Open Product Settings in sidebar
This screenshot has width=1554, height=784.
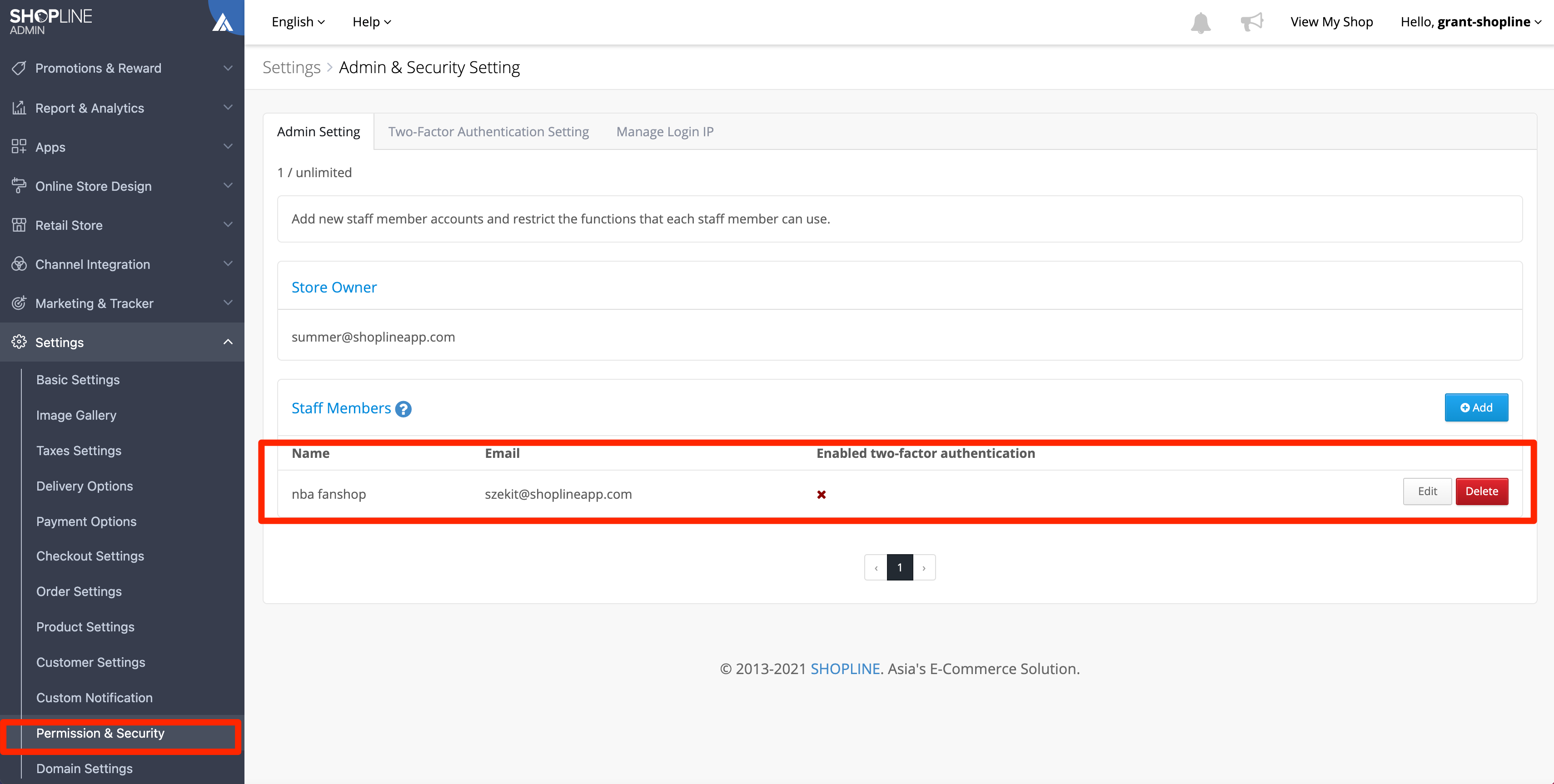coord(85,627)
